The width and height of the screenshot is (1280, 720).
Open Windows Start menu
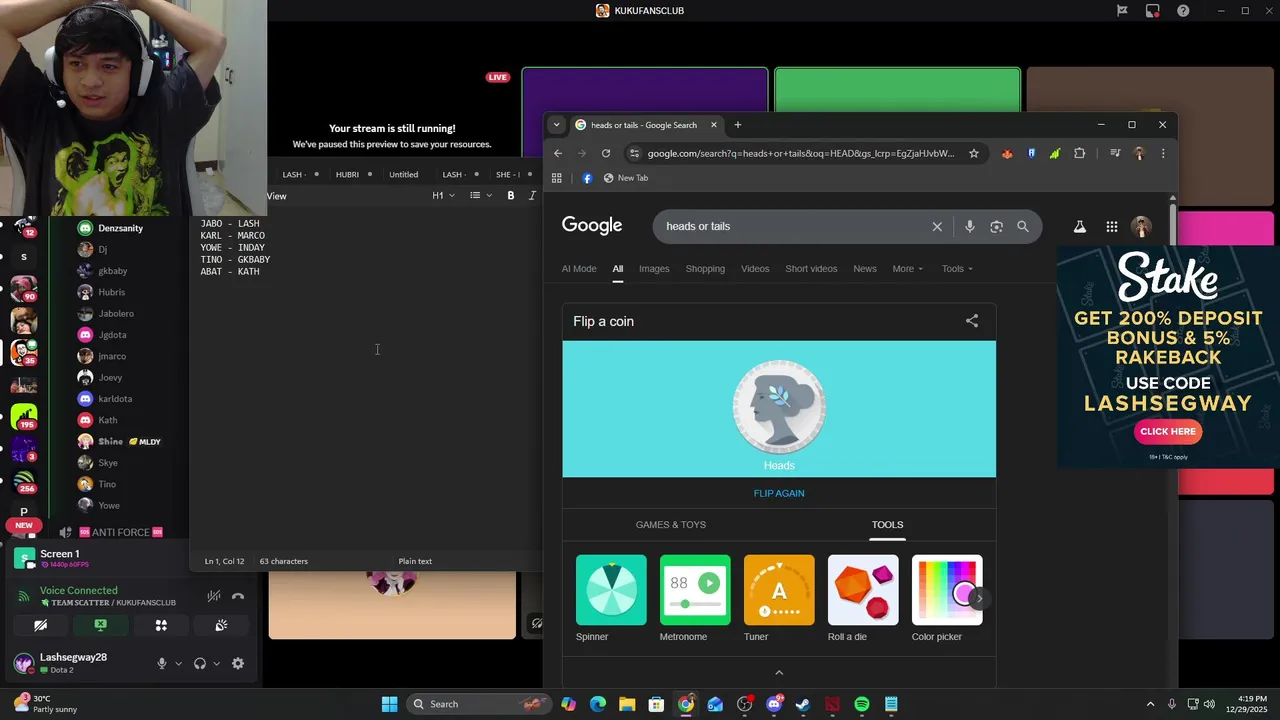coord(389,704)
